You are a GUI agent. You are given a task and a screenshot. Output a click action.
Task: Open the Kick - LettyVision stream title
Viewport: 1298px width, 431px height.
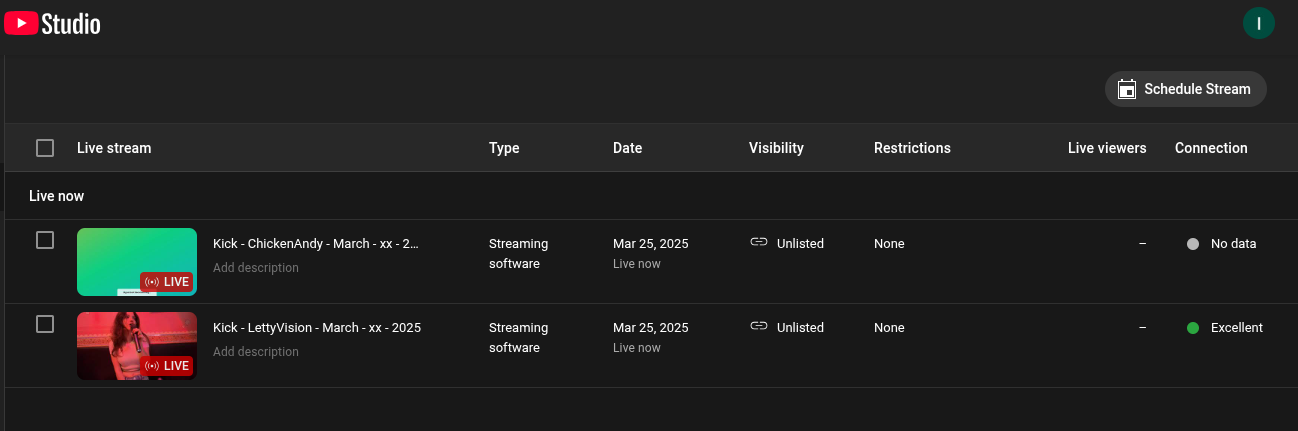pos(316,327)
